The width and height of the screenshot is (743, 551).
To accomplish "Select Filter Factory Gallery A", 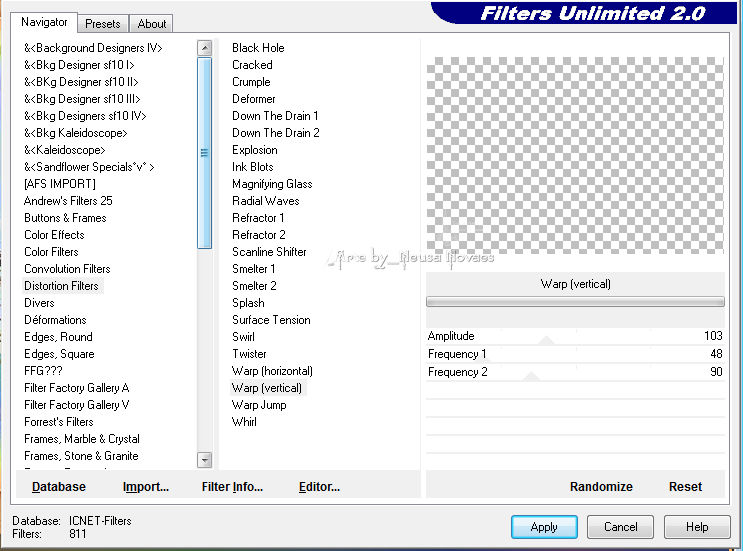I will (77, 388).
